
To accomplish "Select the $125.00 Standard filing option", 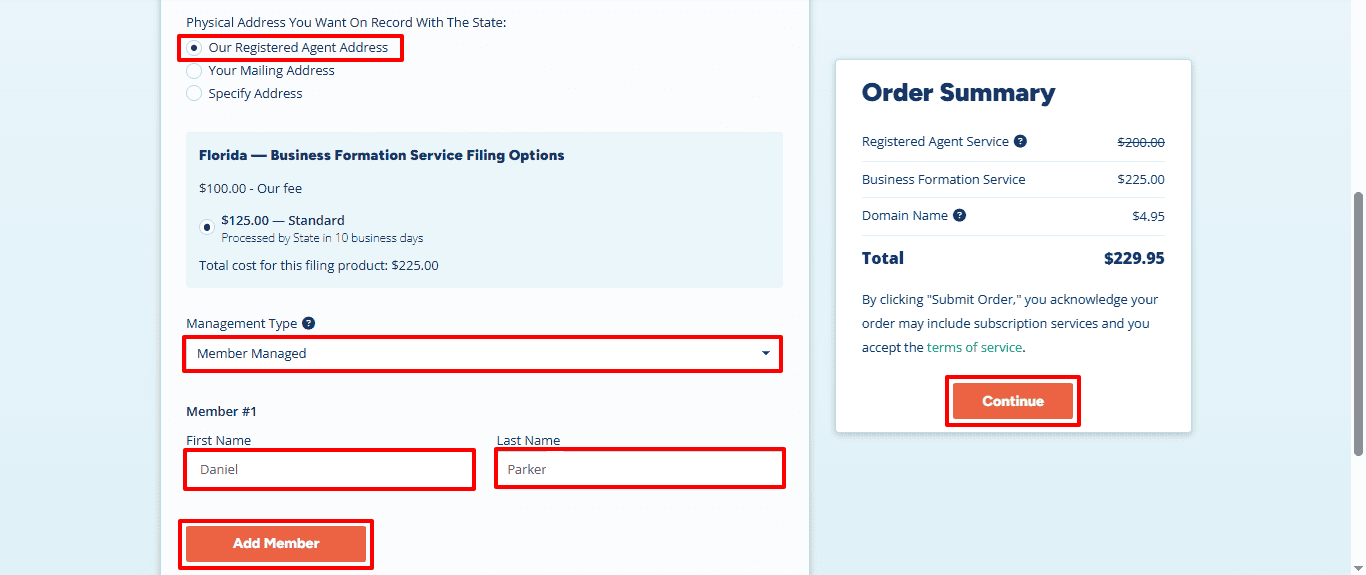I will [207, 228].
